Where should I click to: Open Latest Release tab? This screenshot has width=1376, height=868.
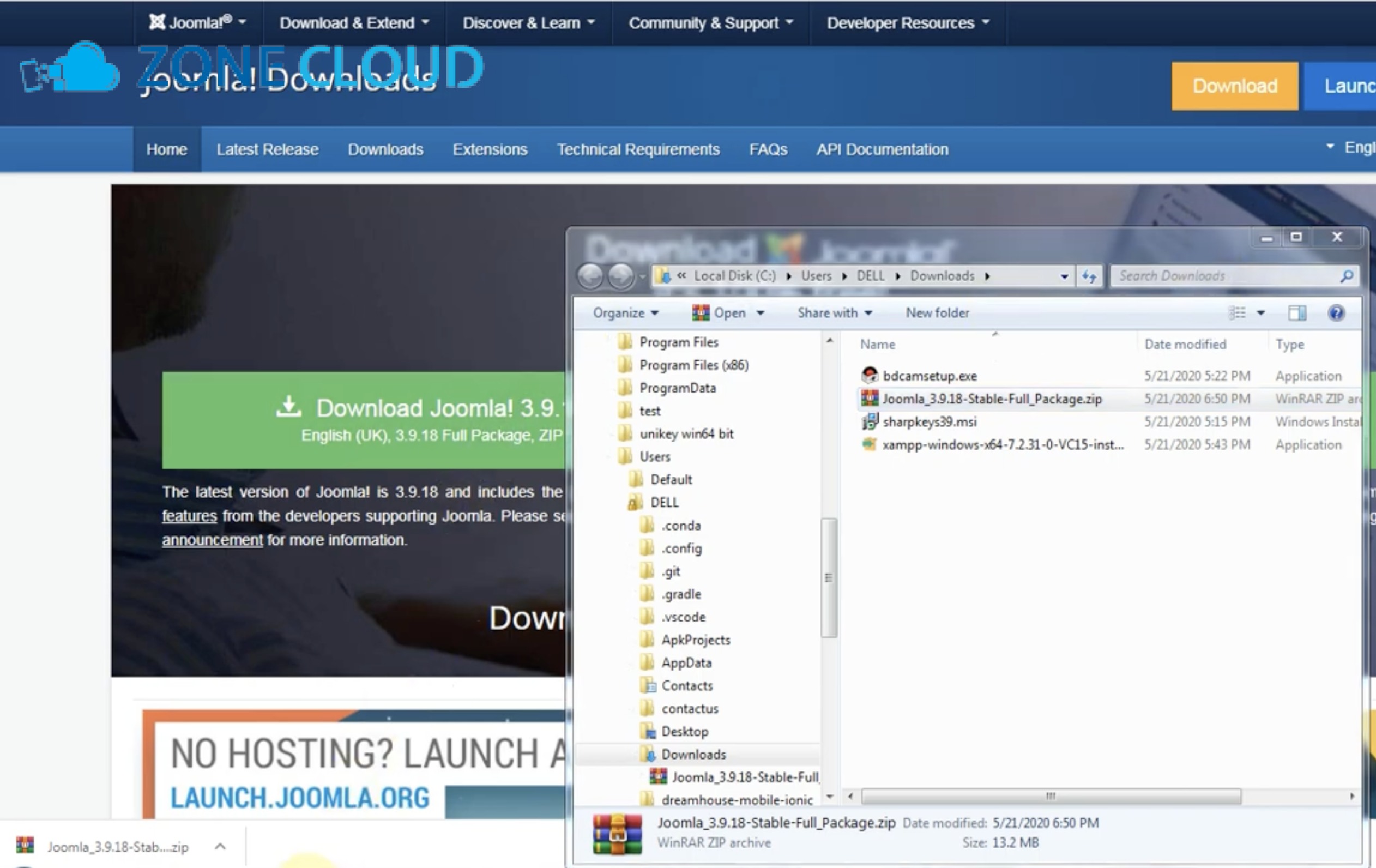pyautogui.click(x=268, y=149)
